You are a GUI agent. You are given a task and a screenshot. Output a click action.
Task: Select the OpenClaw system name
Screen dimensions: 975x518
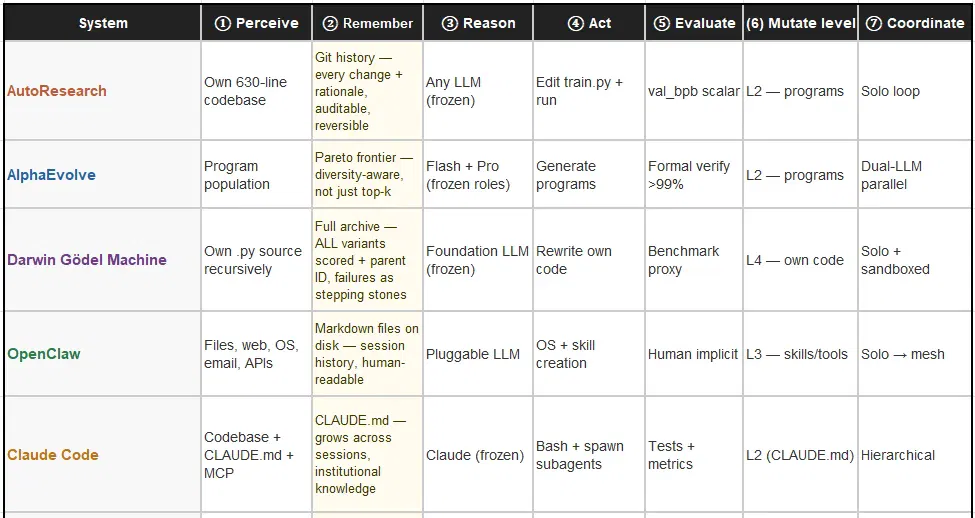(44, 354)
